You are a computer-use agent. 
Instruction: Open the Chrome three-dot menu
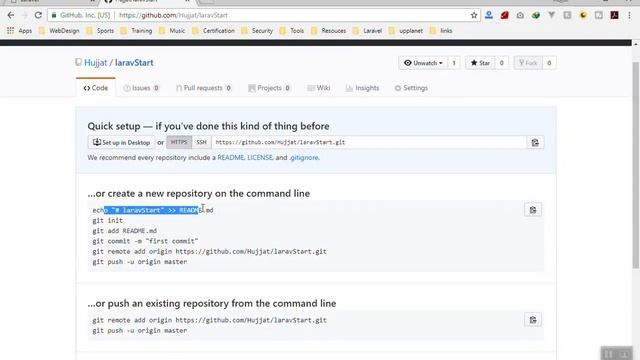coord(630,15)
